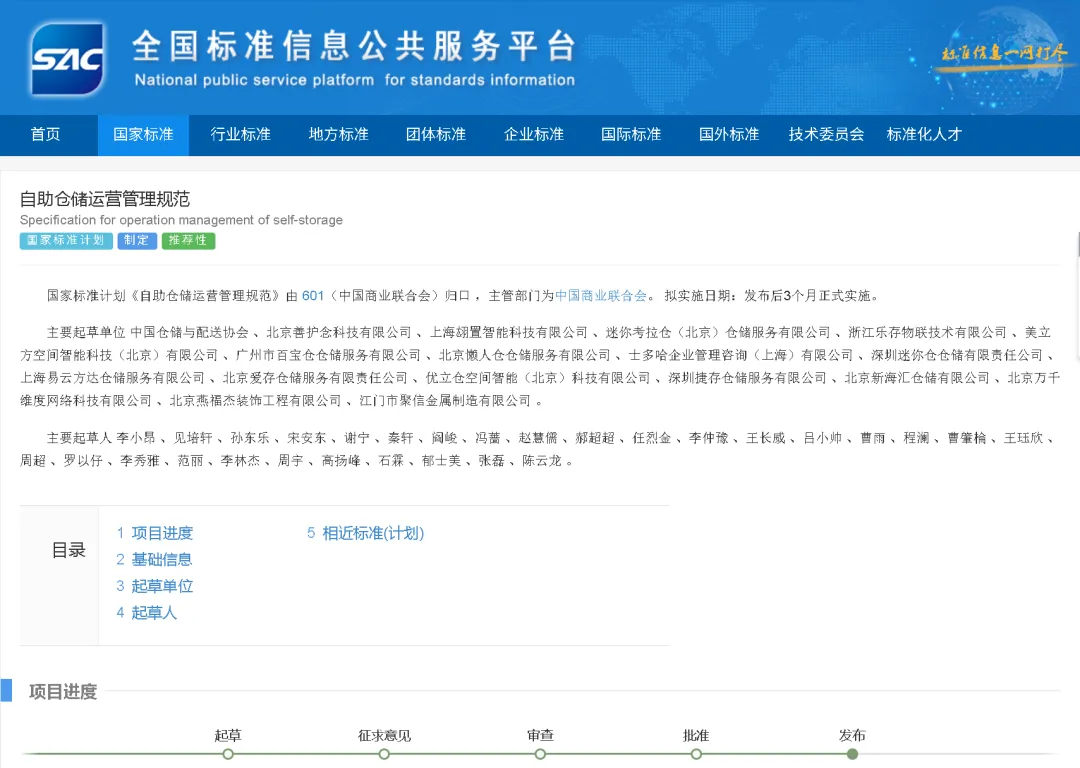Jump to 5 相近标准(计划) section

365,533
